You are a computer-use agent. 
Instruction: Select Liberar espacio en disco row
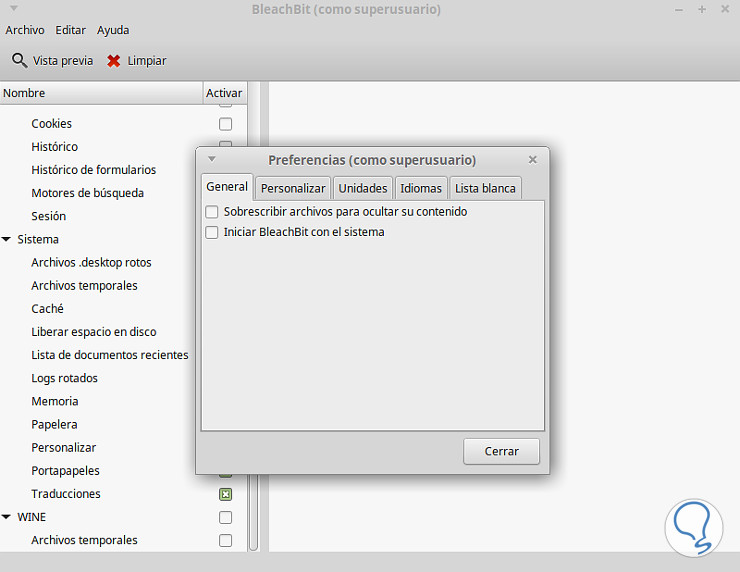pos(93,332)
